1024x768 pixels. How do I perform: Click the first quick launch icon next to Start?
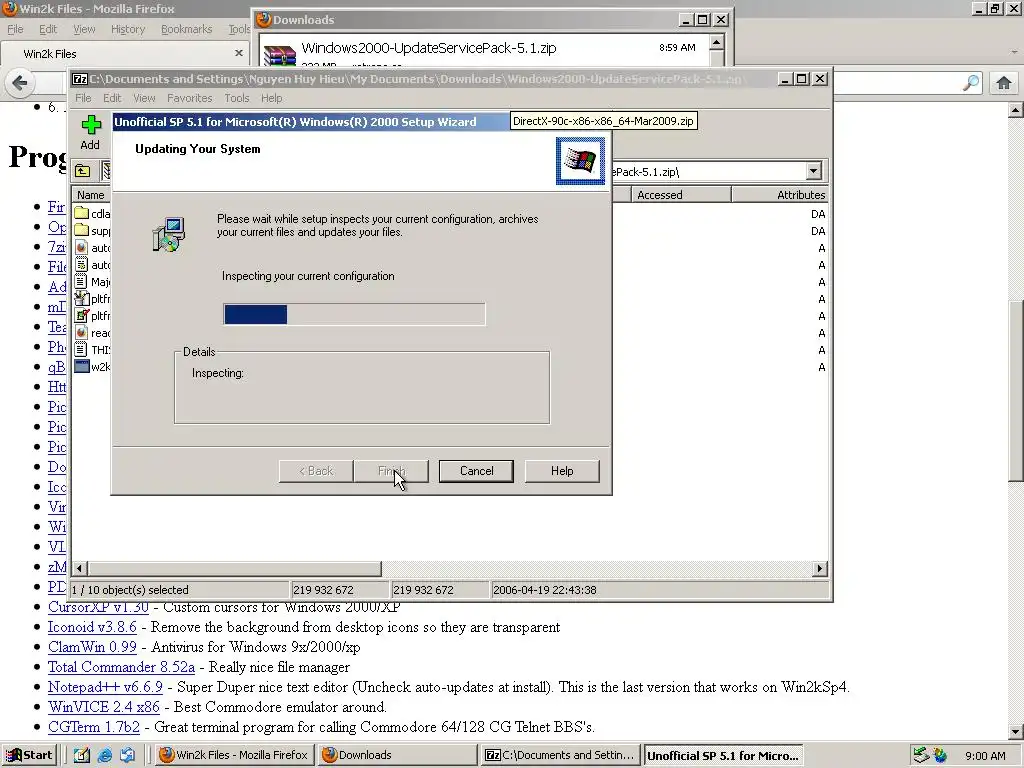pyautogui.click(x=82, y=755)
